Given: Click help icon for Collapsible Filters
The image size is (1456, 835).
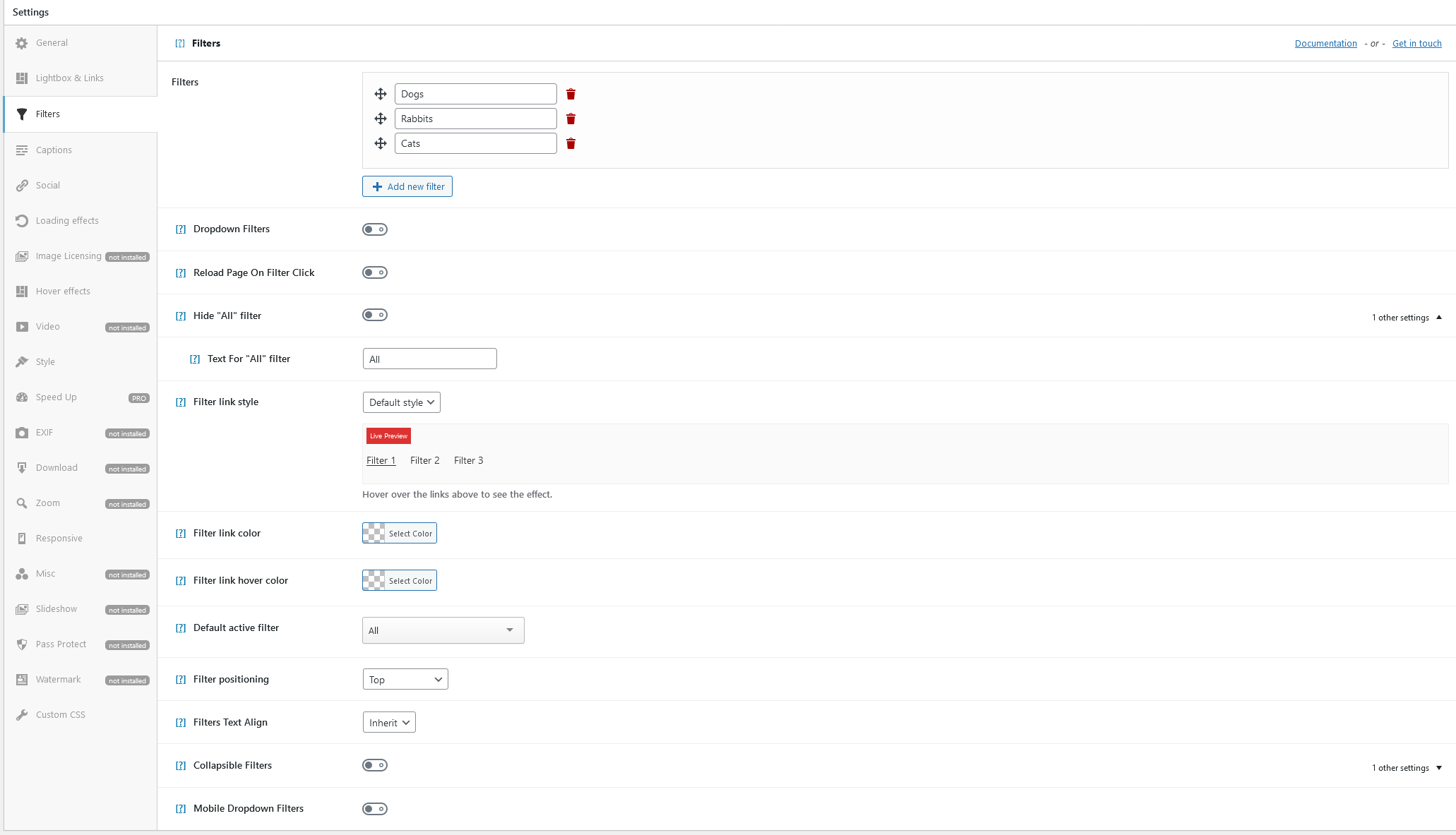Looking at the screenshot, I should coord(181,766).
